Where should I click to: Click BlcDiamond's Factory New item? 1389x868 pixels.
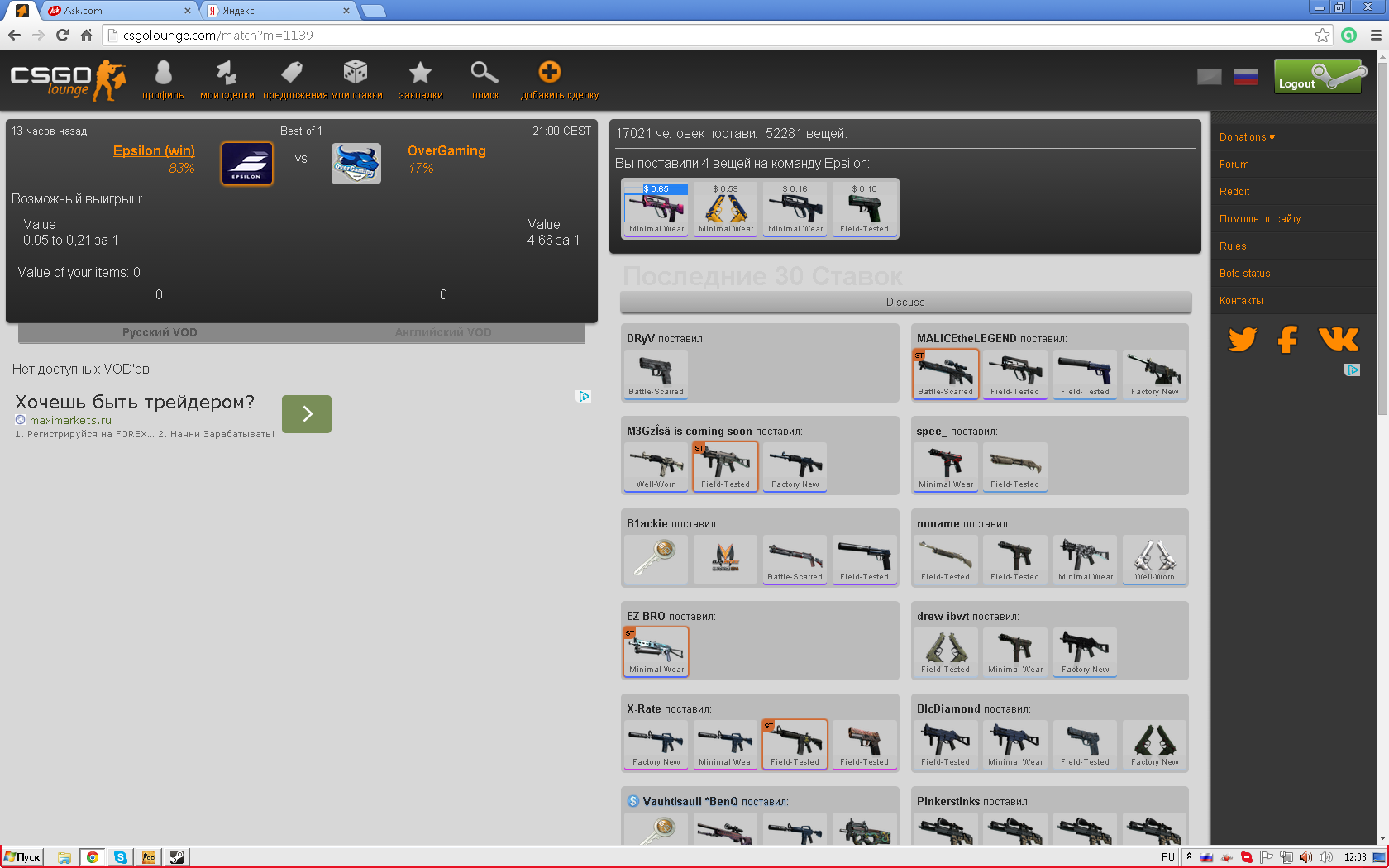pyautogui.click(x=1154, y=744)
